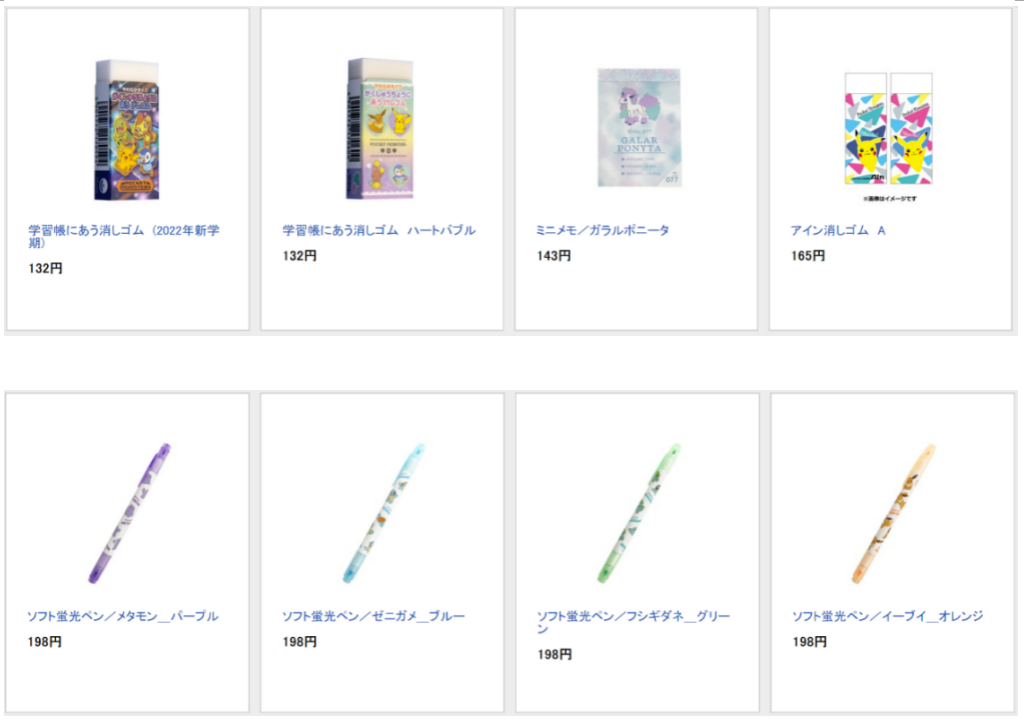Open the Heart Bubble eraser product image
Screen dimensions: 1024x728
click(x=381, y=129)
